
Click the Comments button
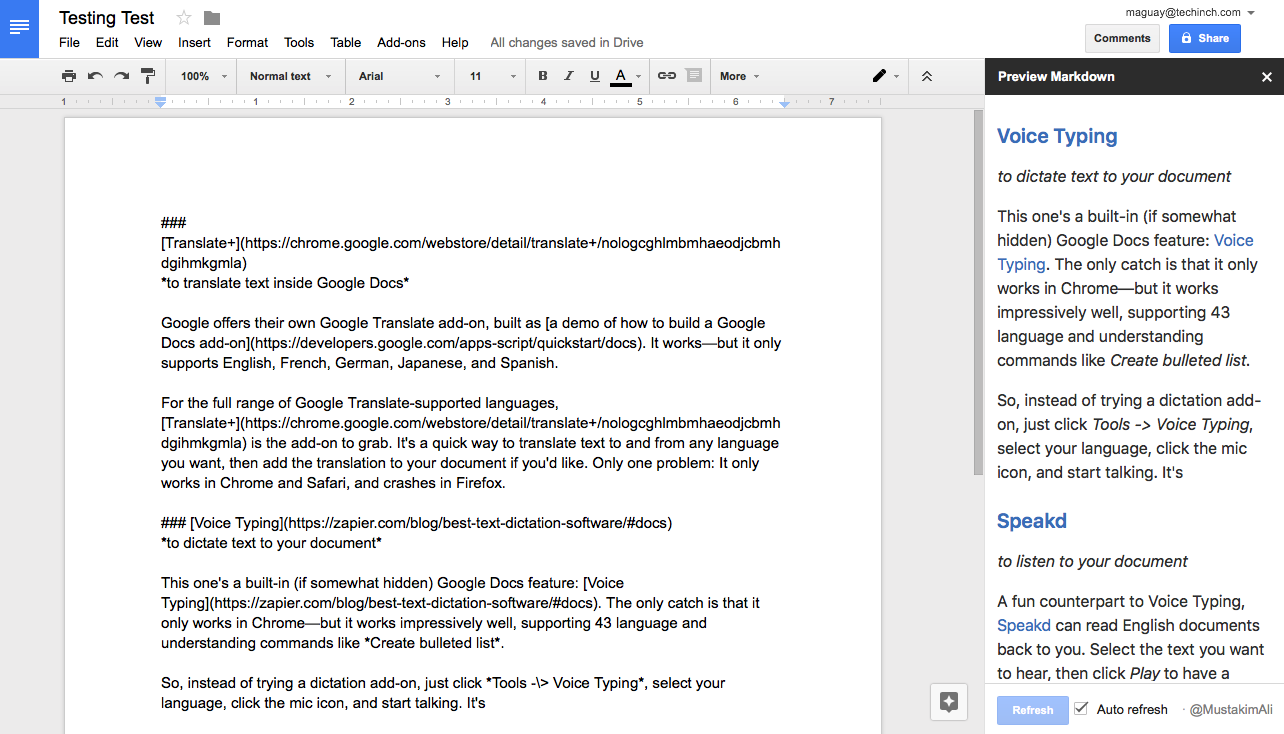click(1122, 39)
